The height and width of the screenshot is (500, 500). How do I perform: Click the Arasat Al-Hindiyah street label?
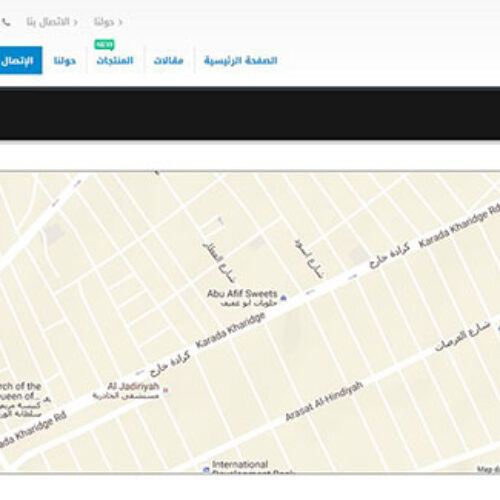[324, 401]
